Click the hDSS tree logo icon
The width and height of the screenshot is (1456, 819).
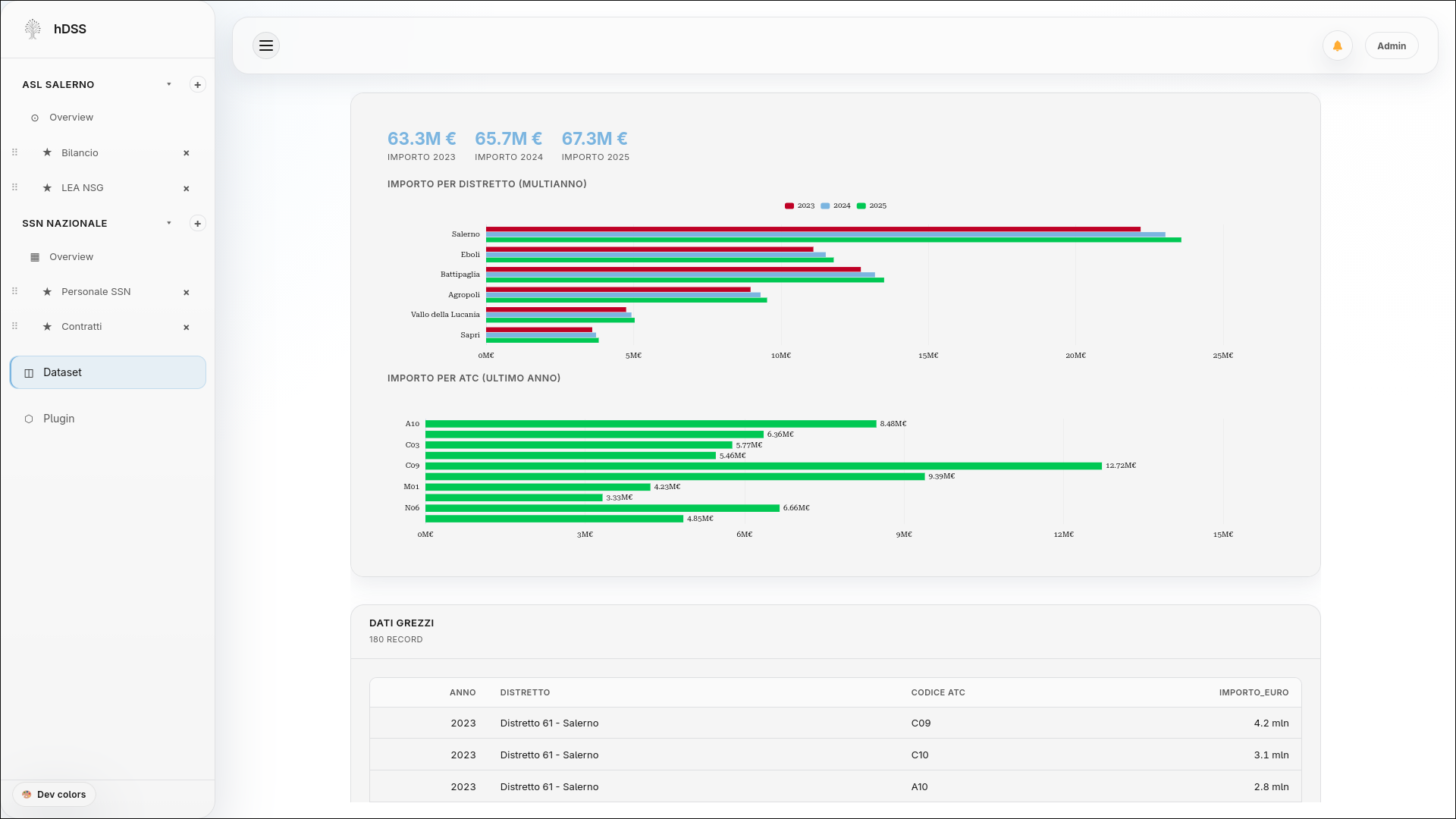pos(33,29)
